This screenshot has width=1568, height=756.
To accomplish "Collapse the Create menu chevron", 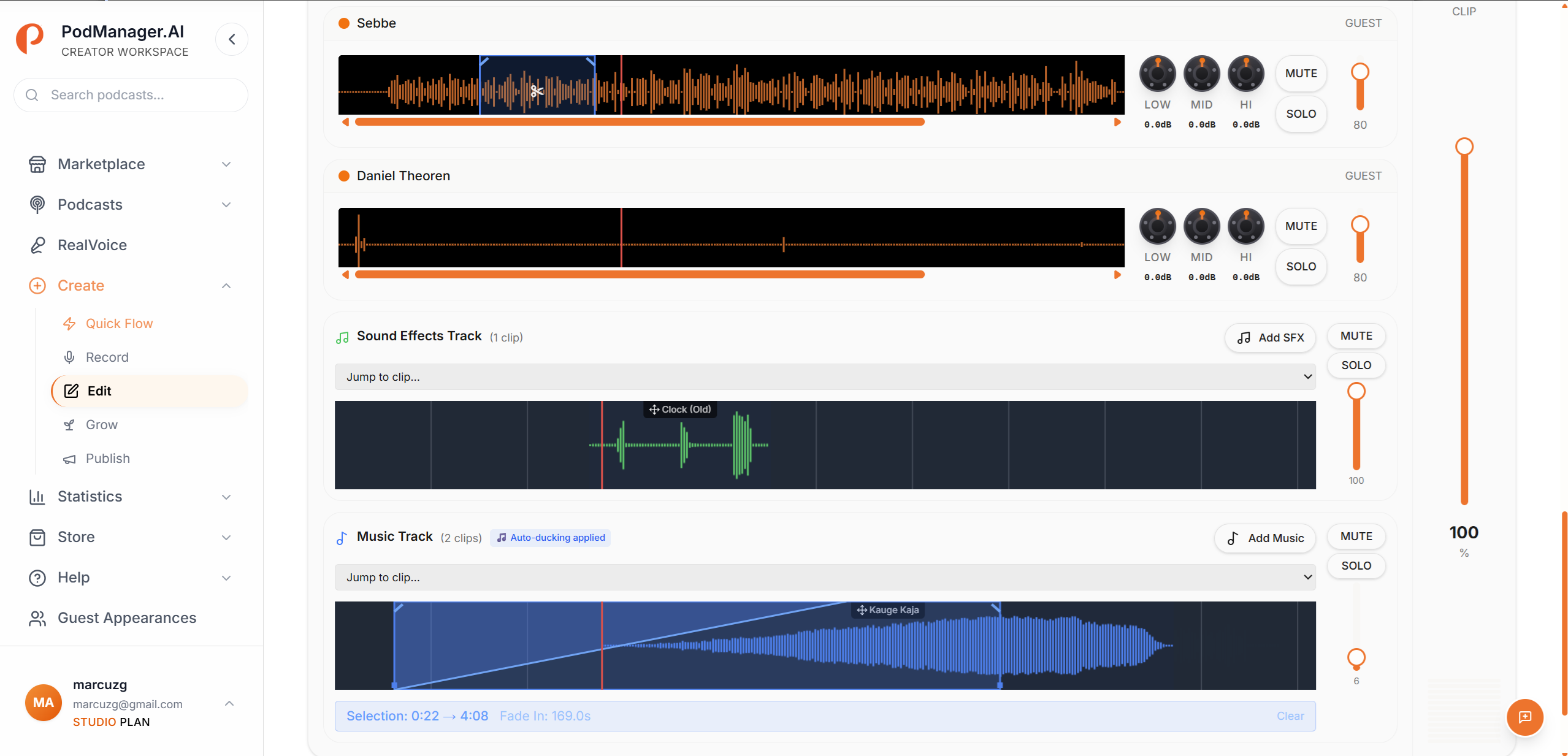I will tap(226, 286).
